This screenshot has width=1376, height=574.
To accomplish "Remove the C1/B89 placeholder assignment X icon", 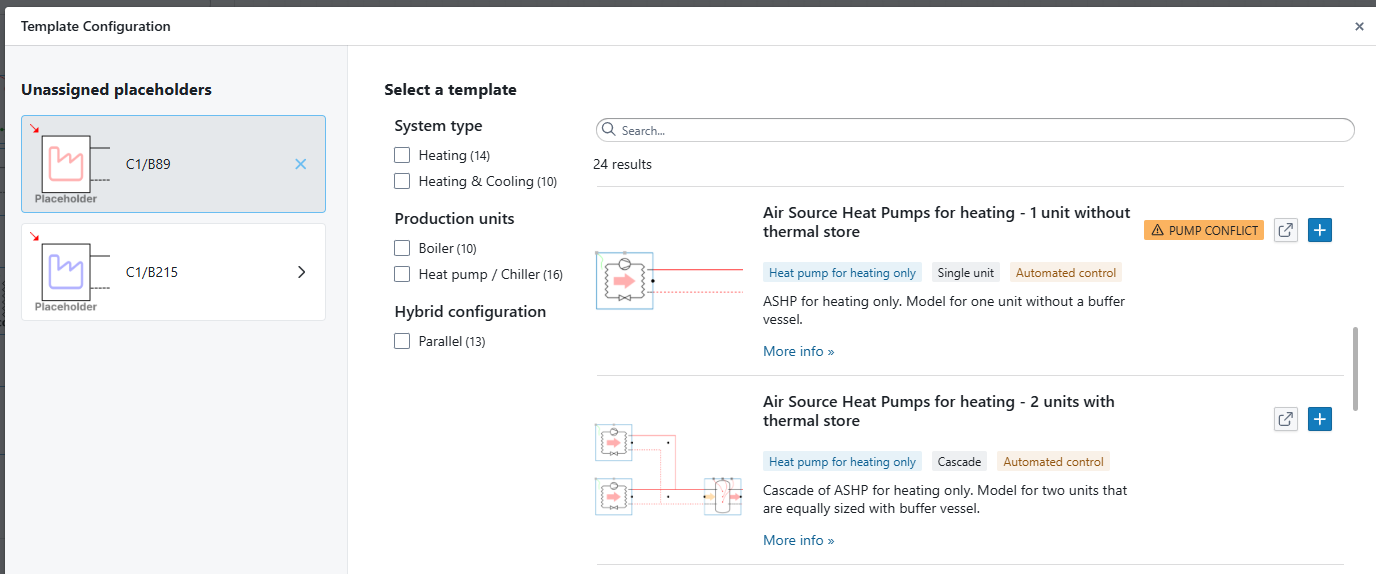I will 301,164.
